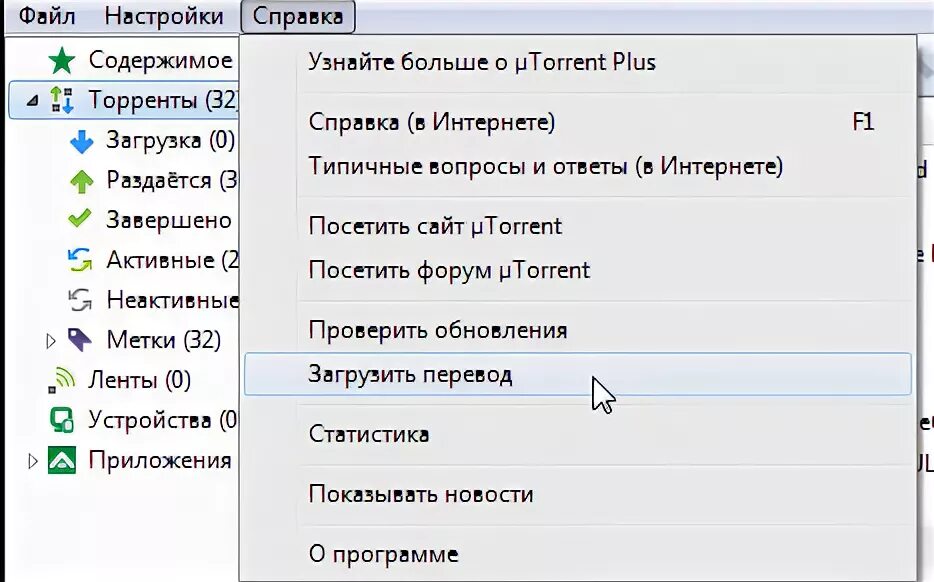Select Раздаётся category
Image resolution: width=934 pixels, height=582 pixels.
[172, 180]
